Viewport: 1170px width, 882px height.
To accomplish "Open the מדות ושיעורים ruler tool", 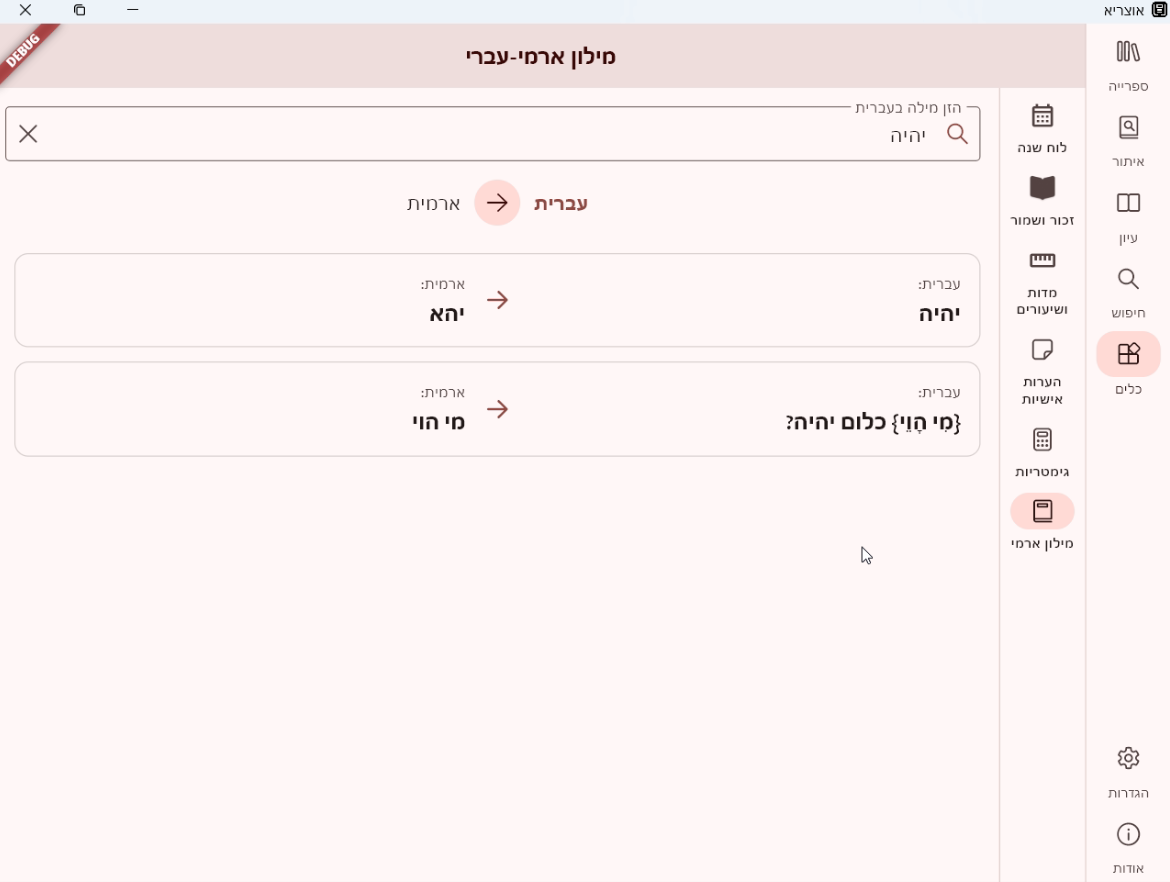I will 1042,262.
